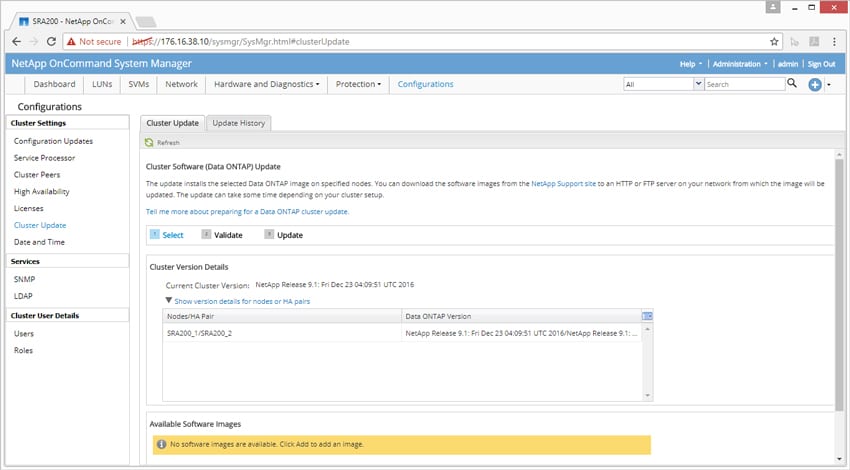Open Users under Cluster User Details
The height and width of the screenshot is (470, 850).
coord(24,333)
